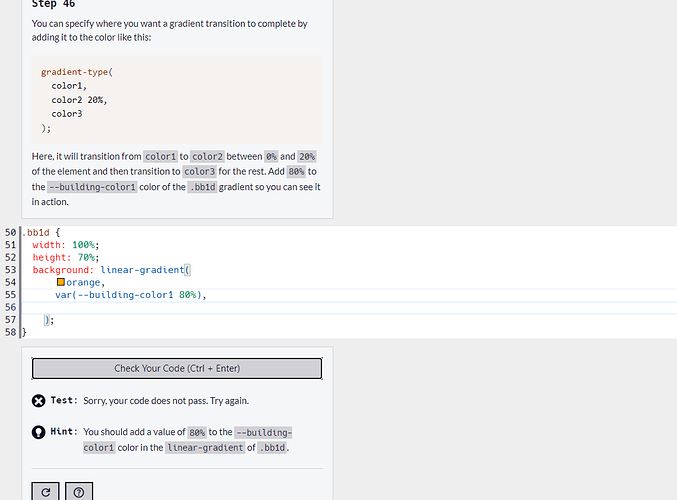Click the failed test X icon
The height and width of the screenshot is (500, 677).
(x=38, y=401)
